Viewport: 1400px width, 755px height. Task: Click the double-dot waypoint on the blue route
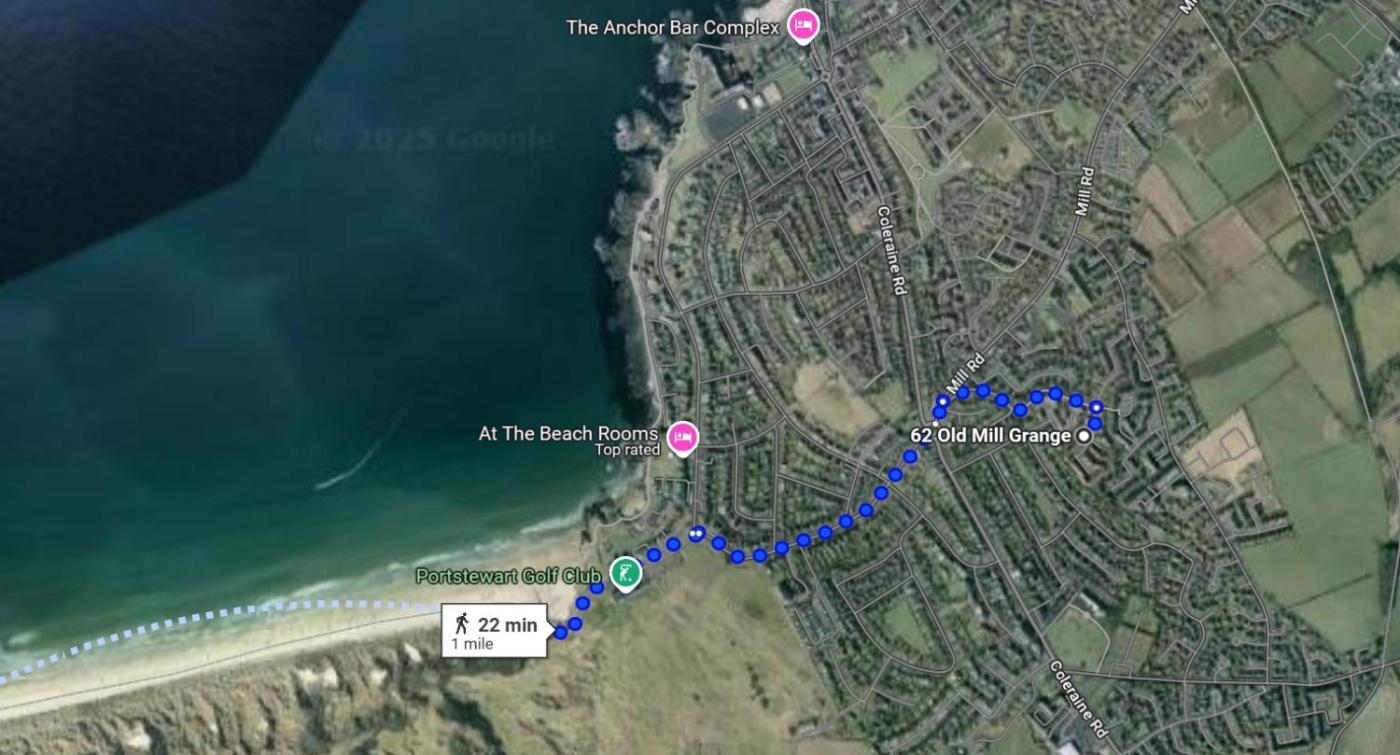tap(698, 532)
